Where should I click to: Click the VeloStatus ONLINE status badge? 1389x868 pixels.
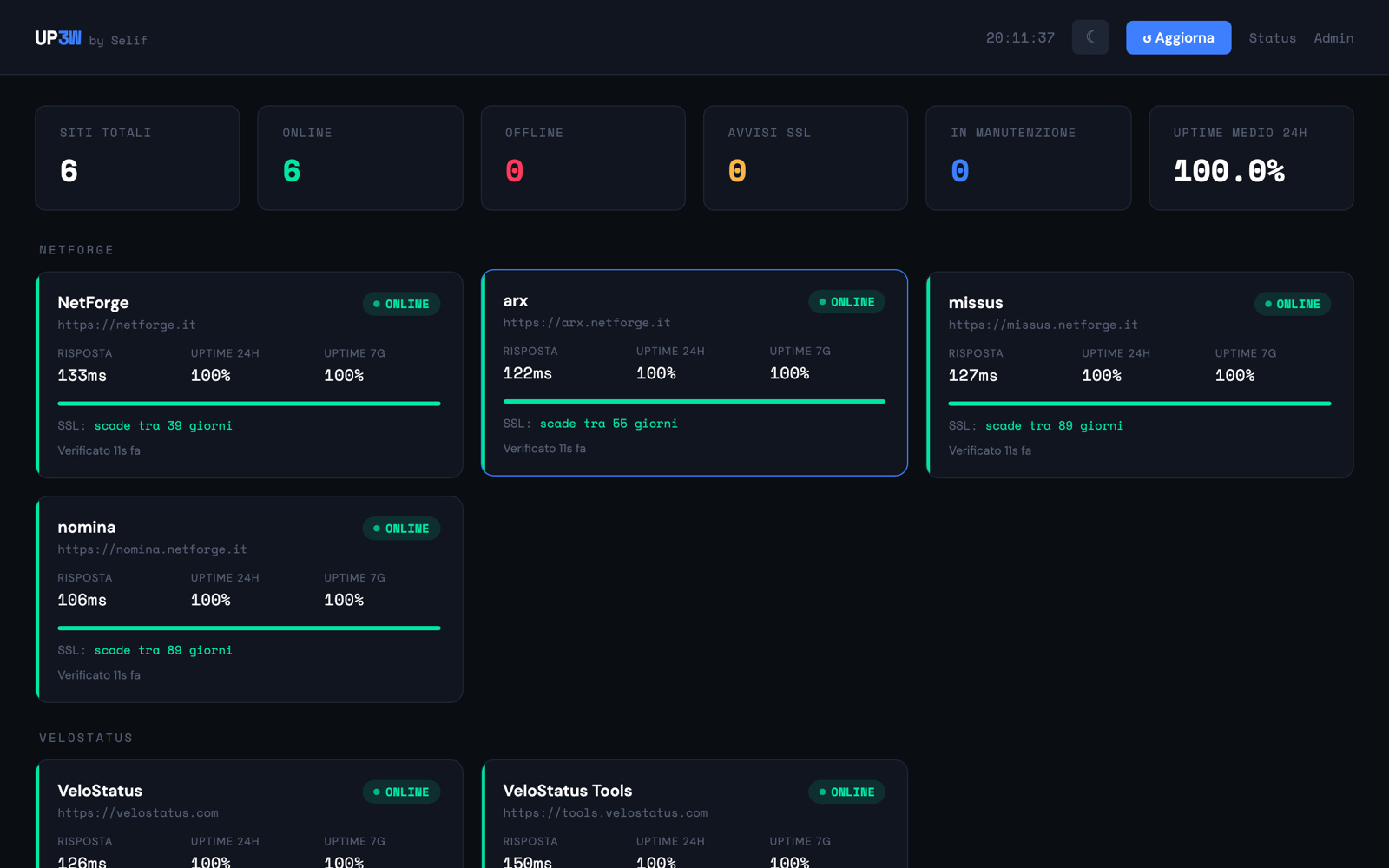[x=401, y=792]
